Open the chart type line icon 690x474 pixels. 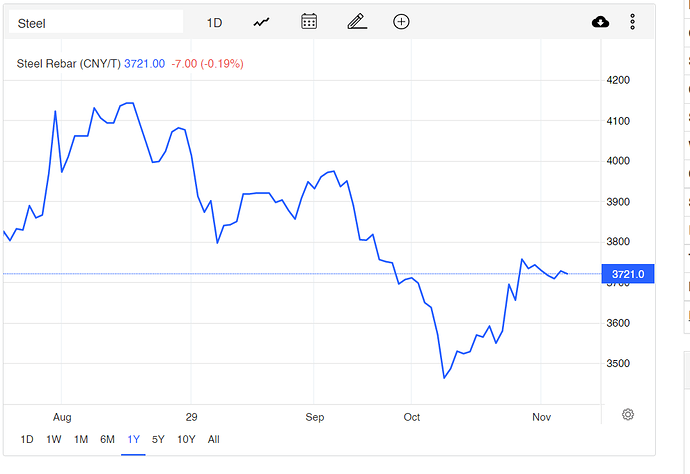tap(262, 22)
